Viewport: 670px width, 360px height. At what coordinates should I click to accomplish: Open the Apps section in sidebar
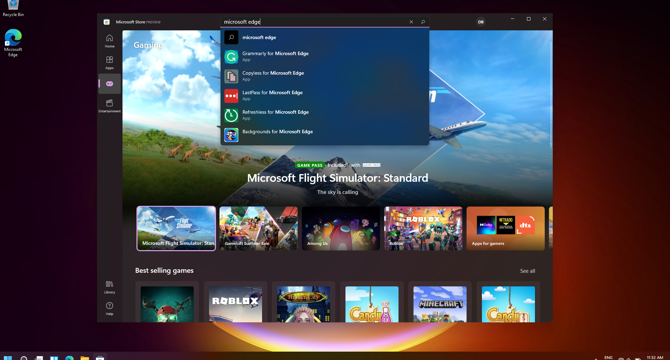click(x=109, y=62)
